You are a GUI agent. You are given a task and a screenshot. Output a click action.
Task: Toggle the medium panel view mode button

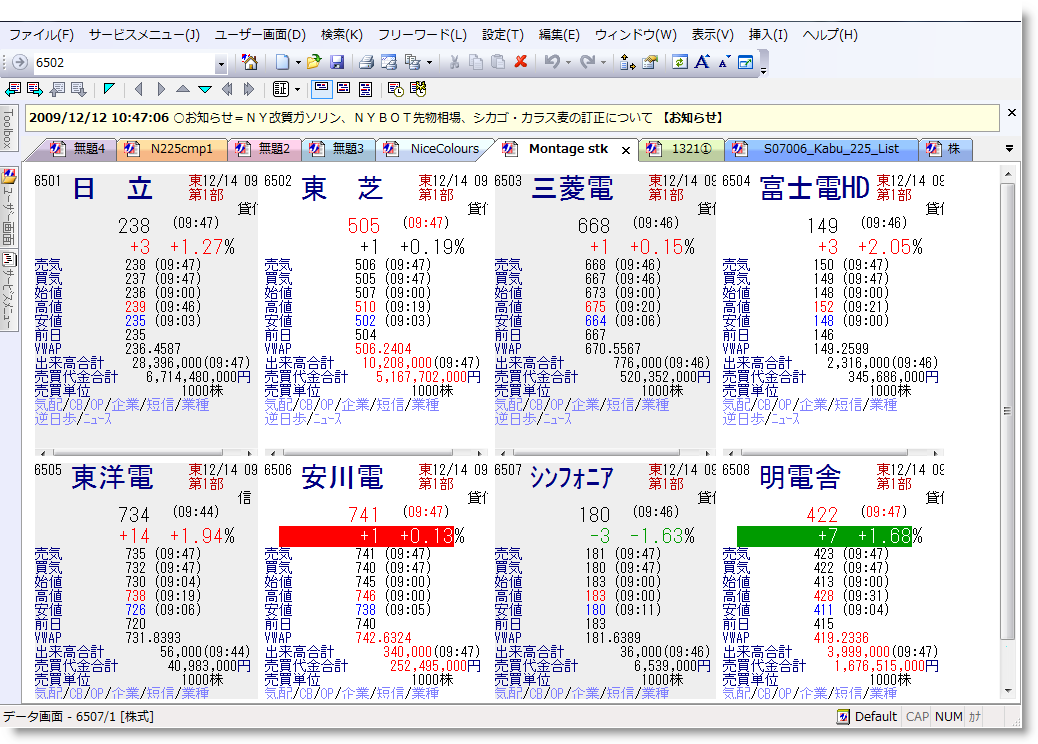344,88
